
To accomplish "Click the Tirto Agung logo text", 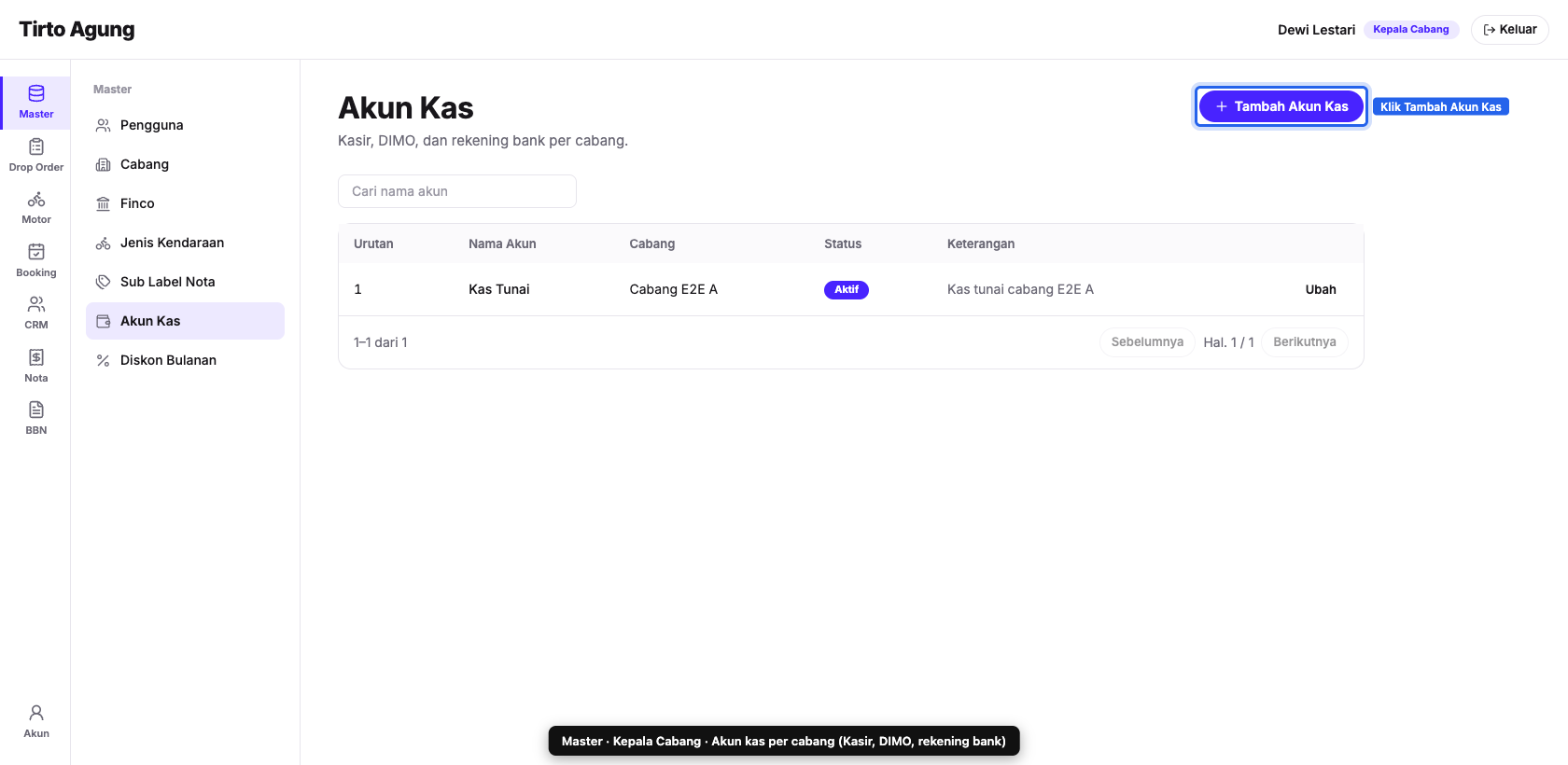I will click(x=77, y=30).
